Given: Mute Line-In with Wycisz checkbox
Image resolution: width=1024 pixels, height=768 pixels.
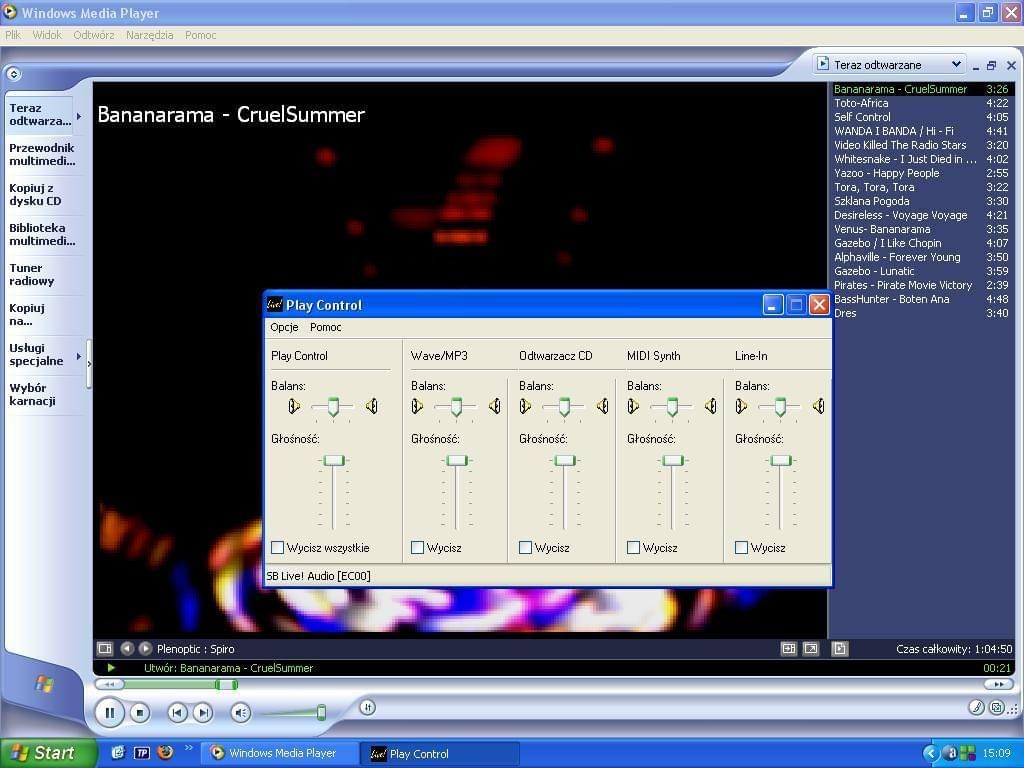Looking at the screenshot, I should pos(741,547).
